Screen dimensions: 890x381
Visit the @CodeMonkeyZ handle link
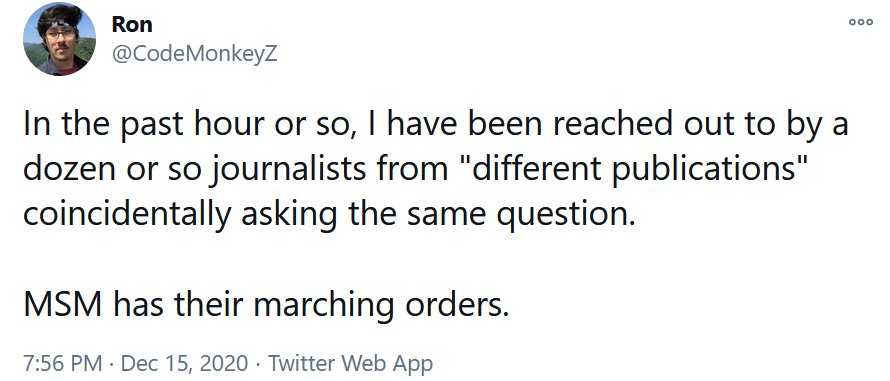[x=194, y=53]
